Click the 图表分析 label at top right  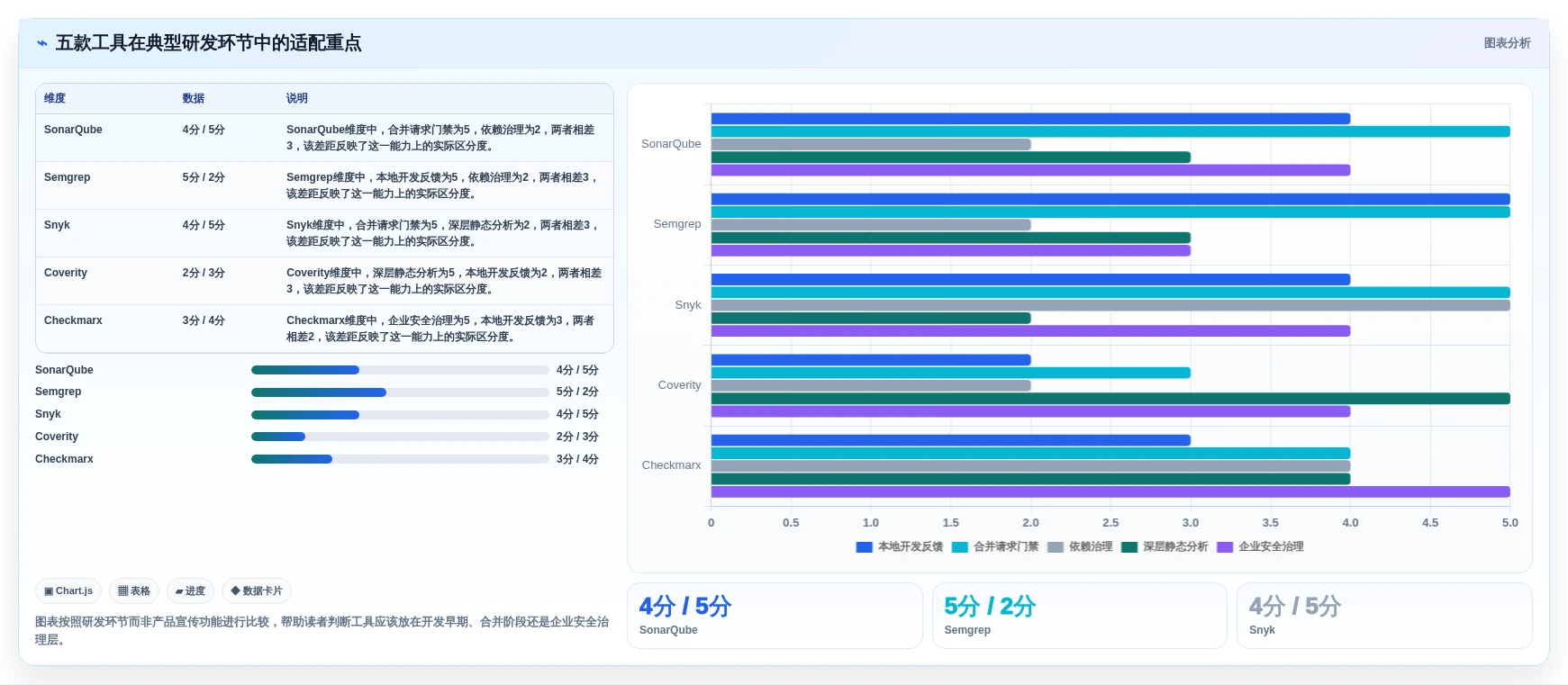coord(1507,43)
